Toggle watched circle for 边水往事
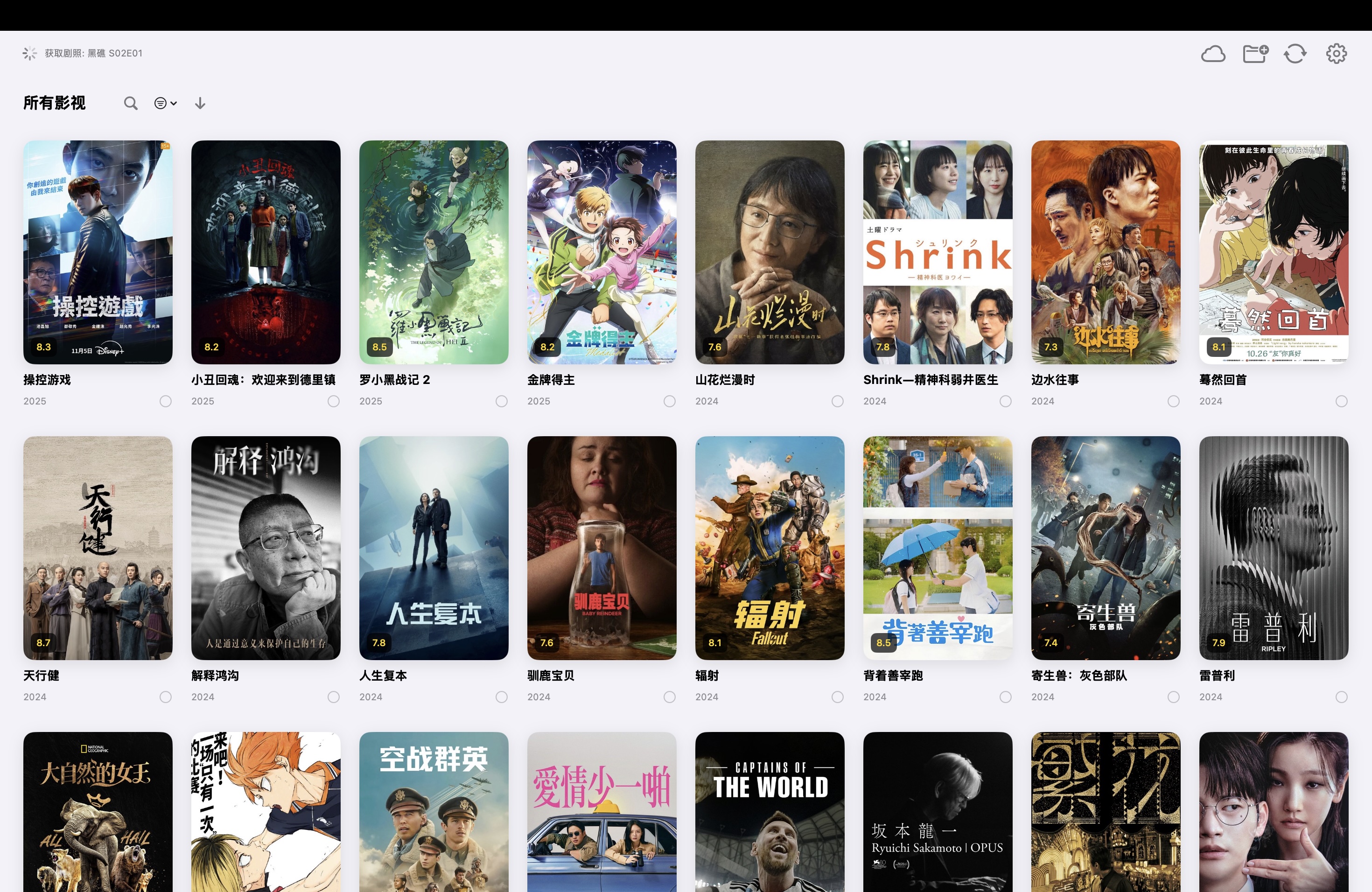The height and width of the screenshot is (892, 1372). pos(1173,401)
